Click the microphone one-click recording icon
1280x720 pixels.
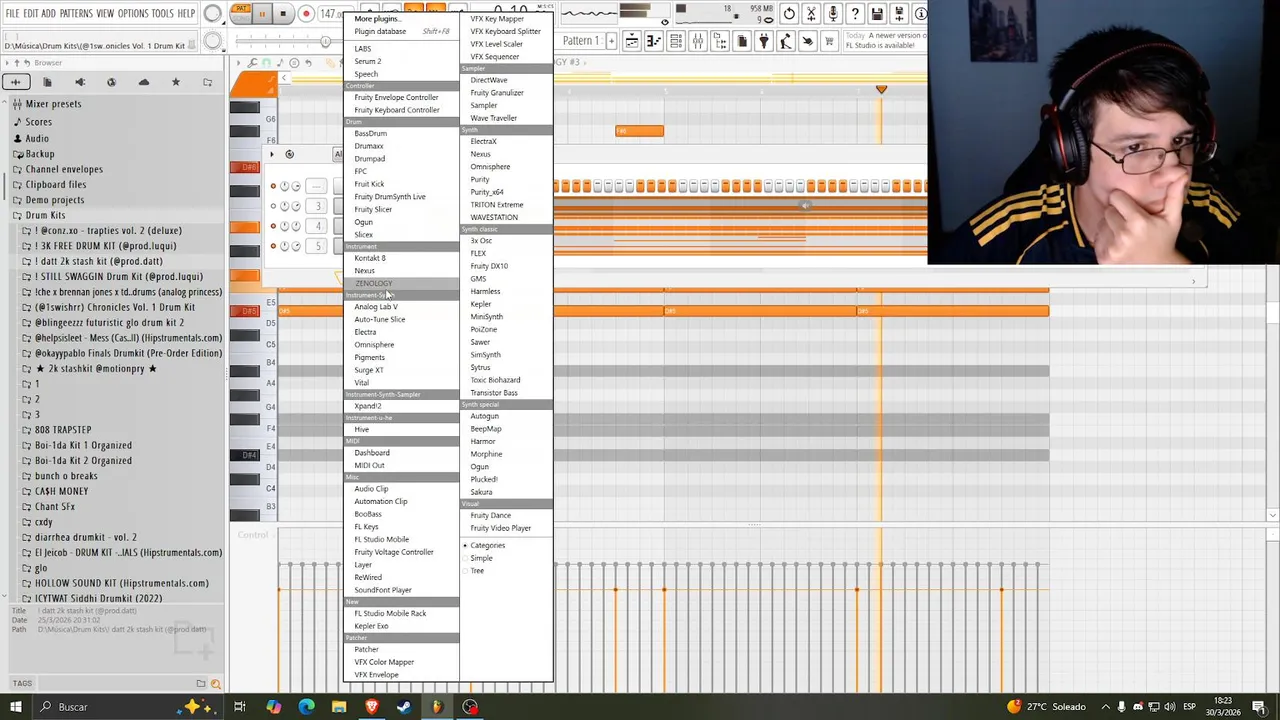[x=833, y=14]
